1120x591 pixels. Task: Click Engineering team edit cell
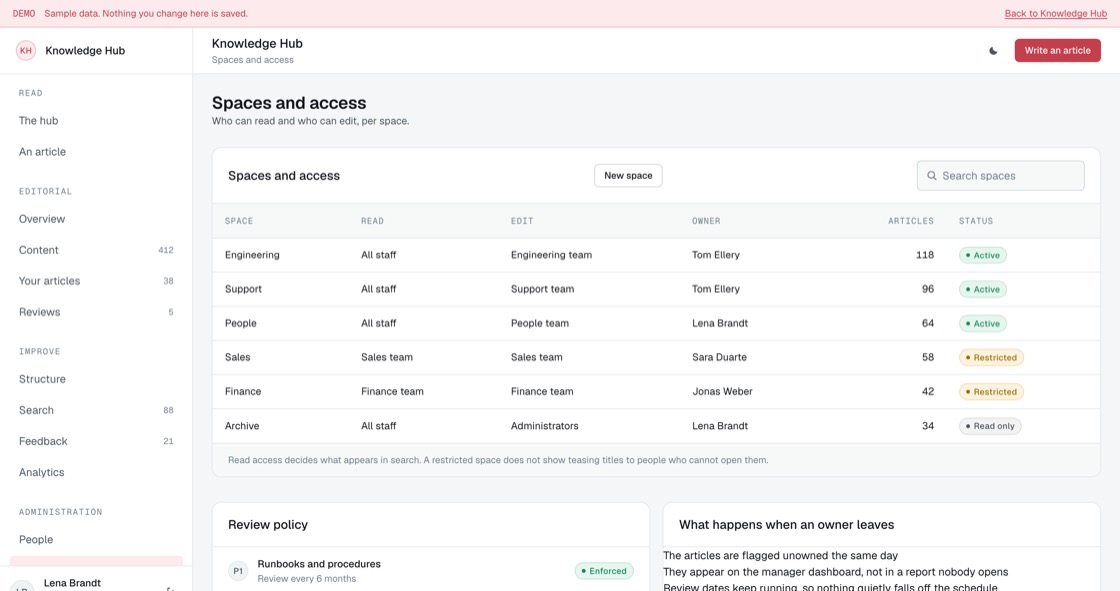pyautogui.click(x=551, y=255)
